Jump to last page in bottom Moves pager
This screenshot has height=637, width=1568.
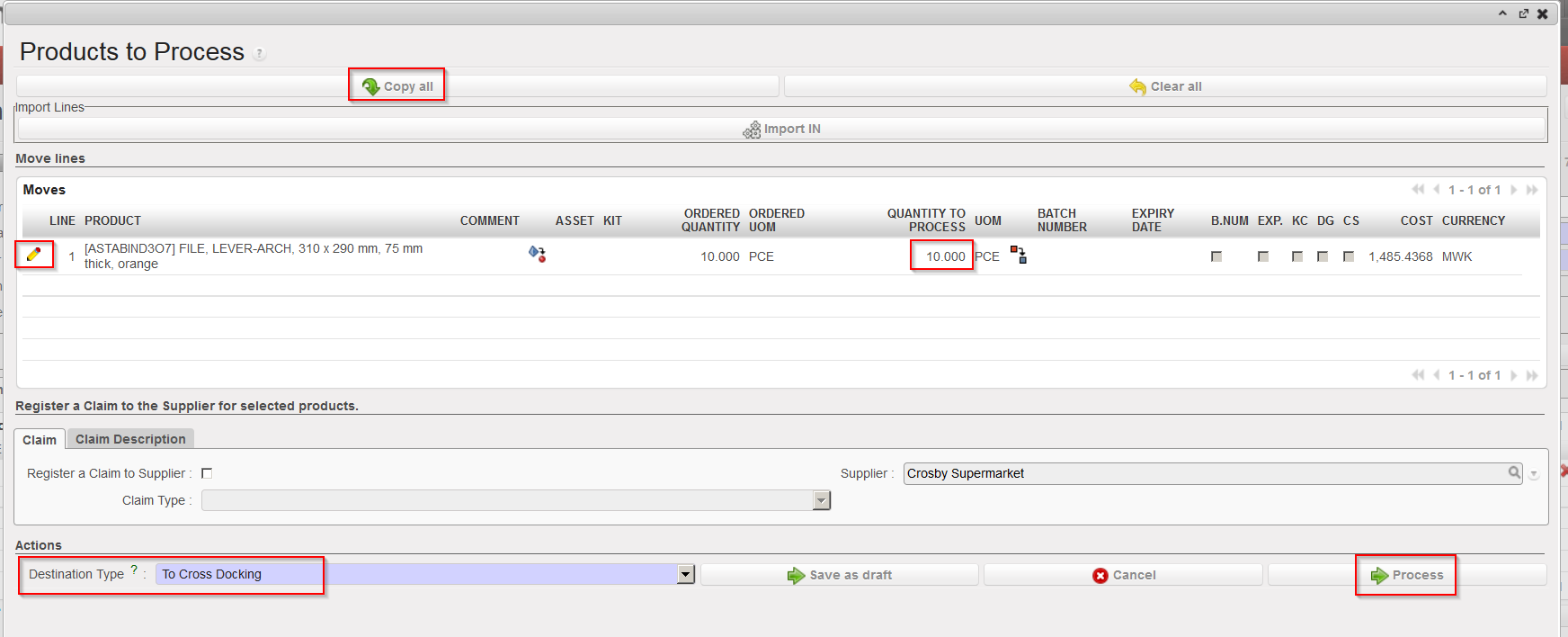click(x=1532, y=375)
